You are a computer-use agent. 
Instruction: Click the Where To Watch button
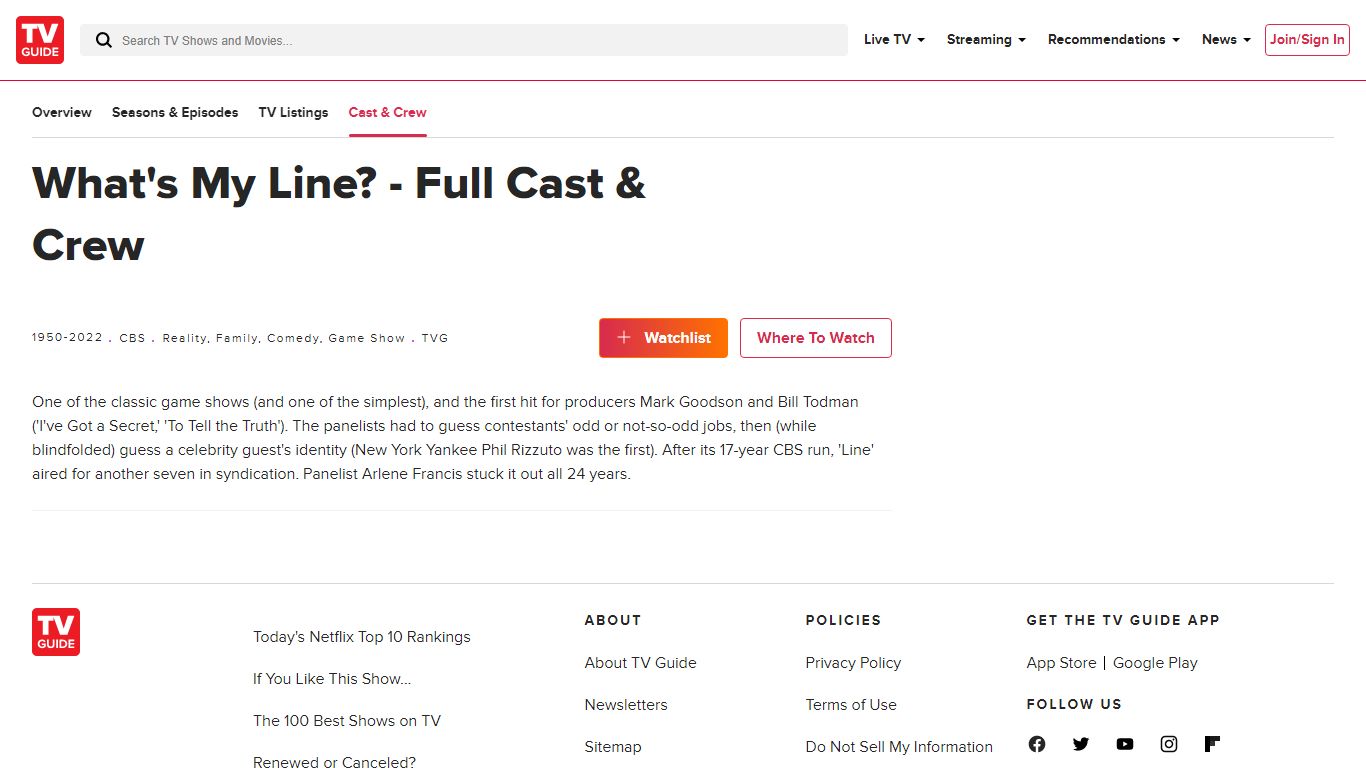[x=816, y=338]
